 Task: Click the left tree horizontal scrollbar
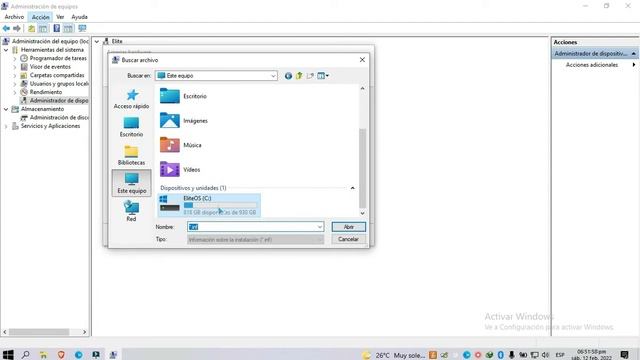(x=39, y=332)
